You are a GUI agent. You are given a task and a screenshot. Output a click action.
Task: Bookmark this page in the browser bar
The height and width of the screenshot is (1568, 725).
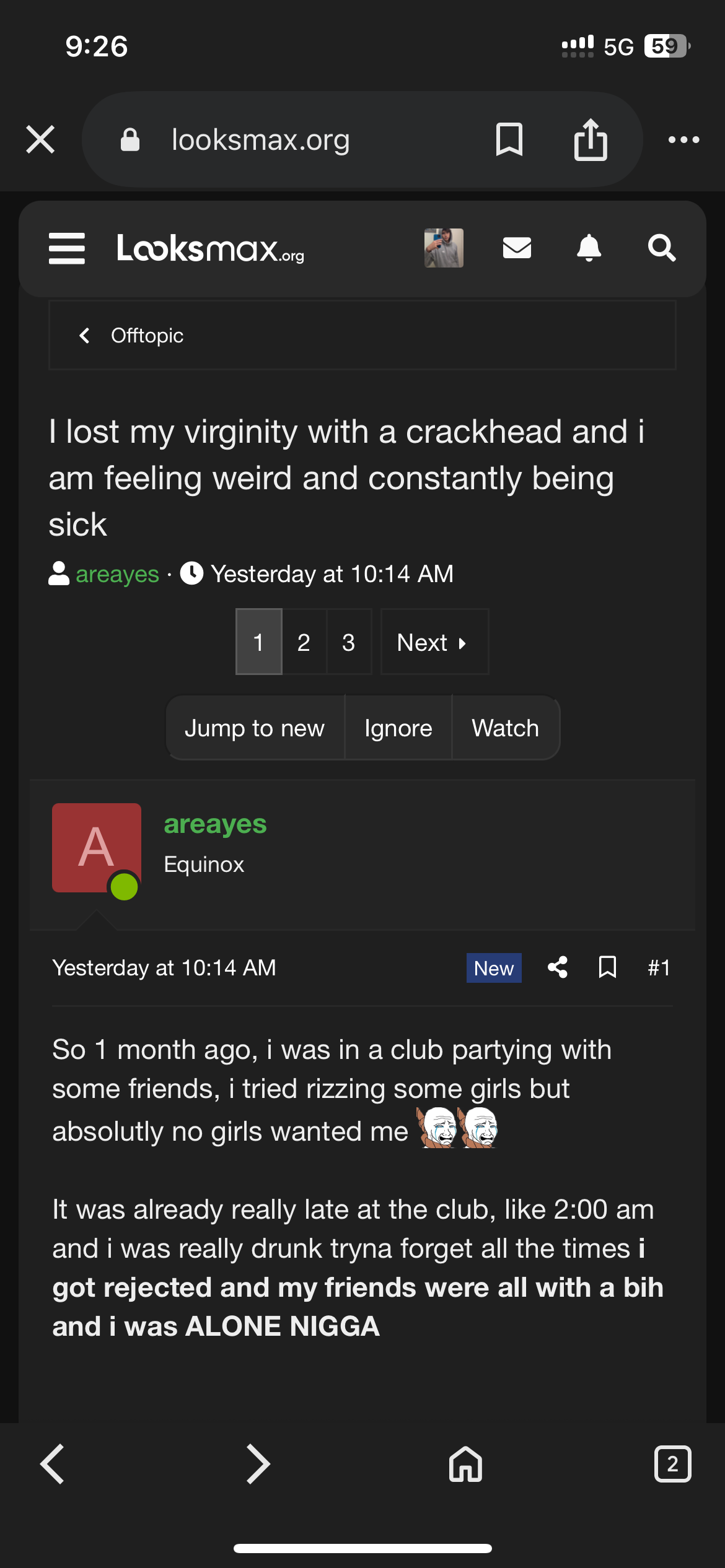click(509, 140)
